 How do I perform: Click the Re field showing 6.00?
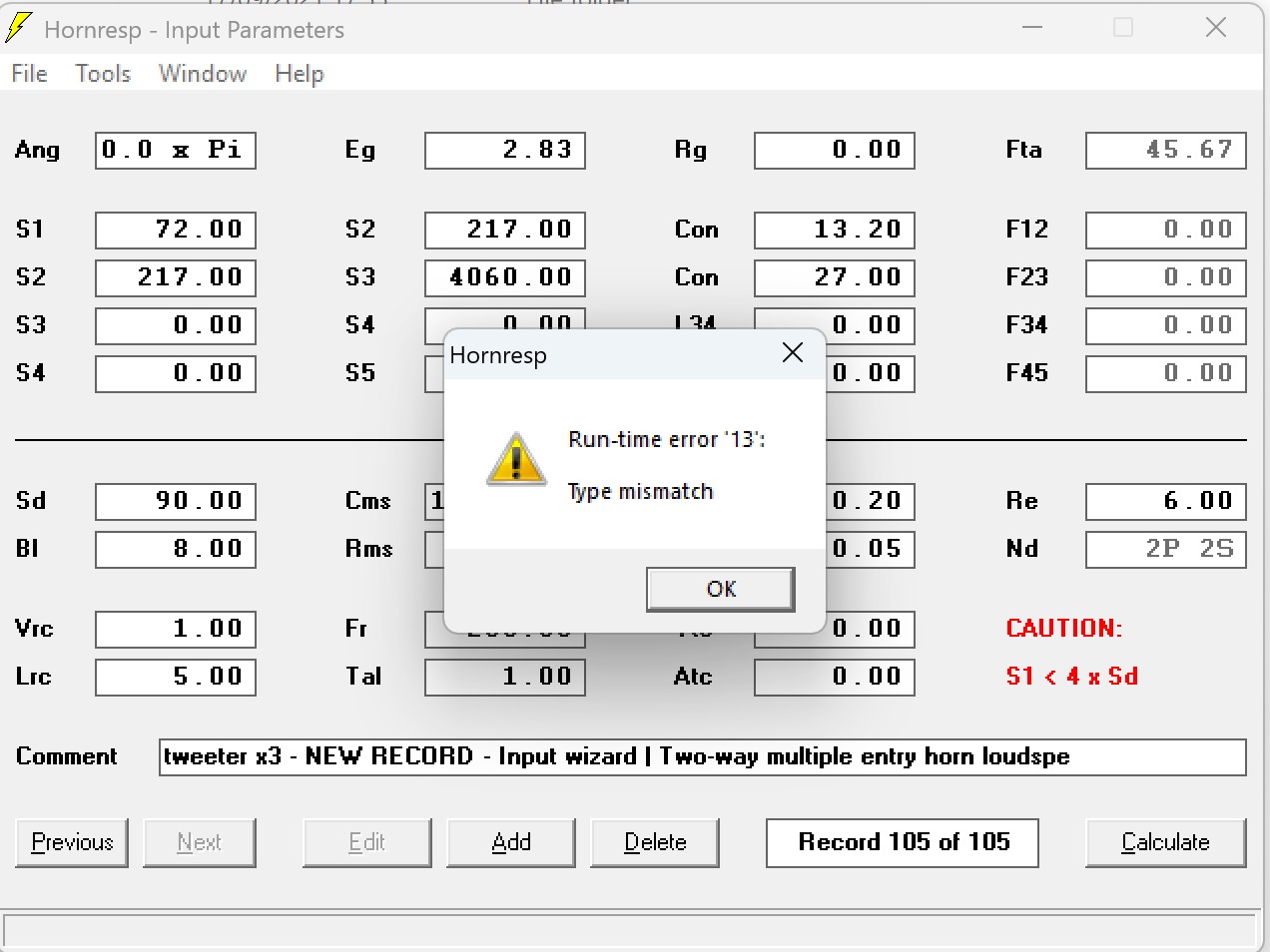point(1166,501)
